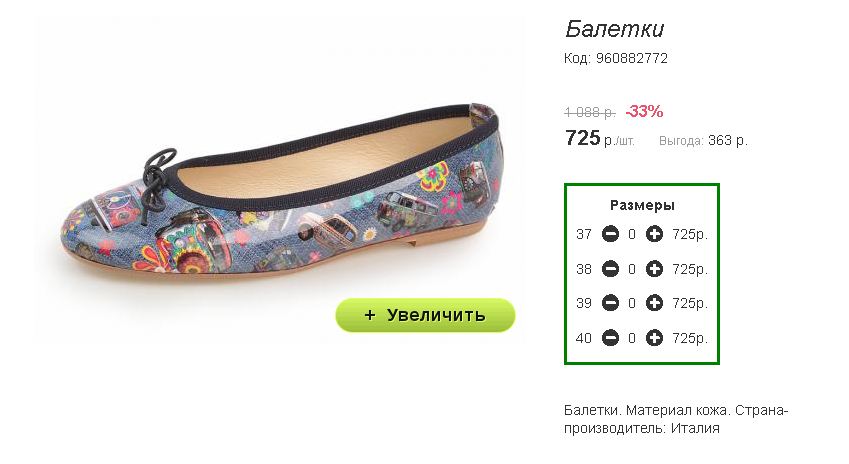The width and height of the screenshot is (849, 464).
Task: Click plus icon for size 39
Action: [654, 303]
